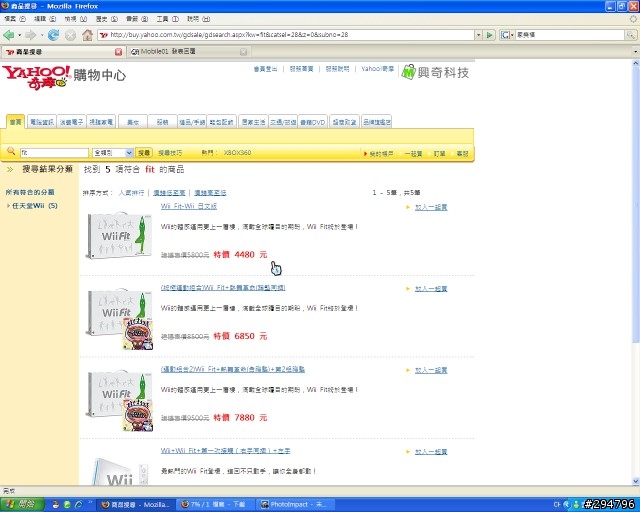
Task: Click the Firefox Back arrow button
Action: coord(8,35)
